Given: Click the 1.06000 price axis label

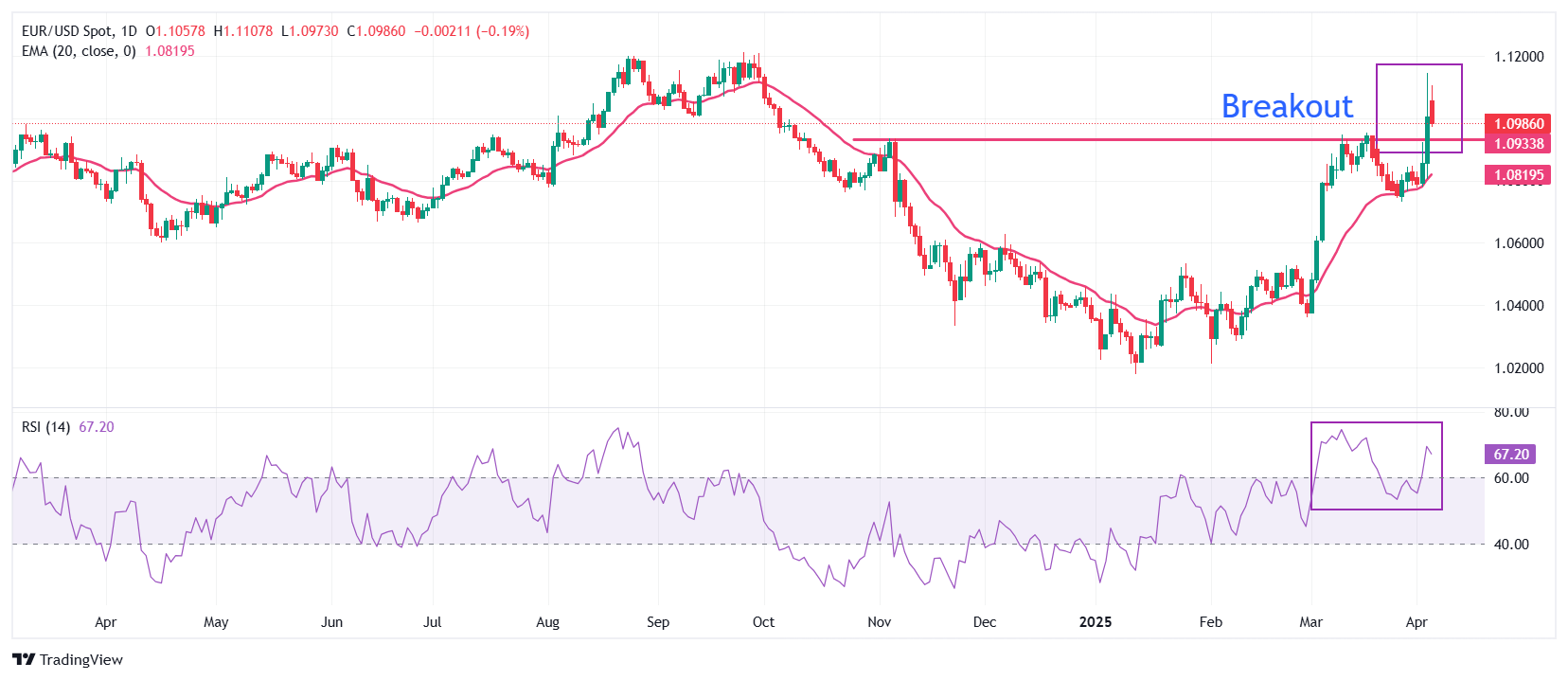Looking at the screenshot, I should 1519,243.
